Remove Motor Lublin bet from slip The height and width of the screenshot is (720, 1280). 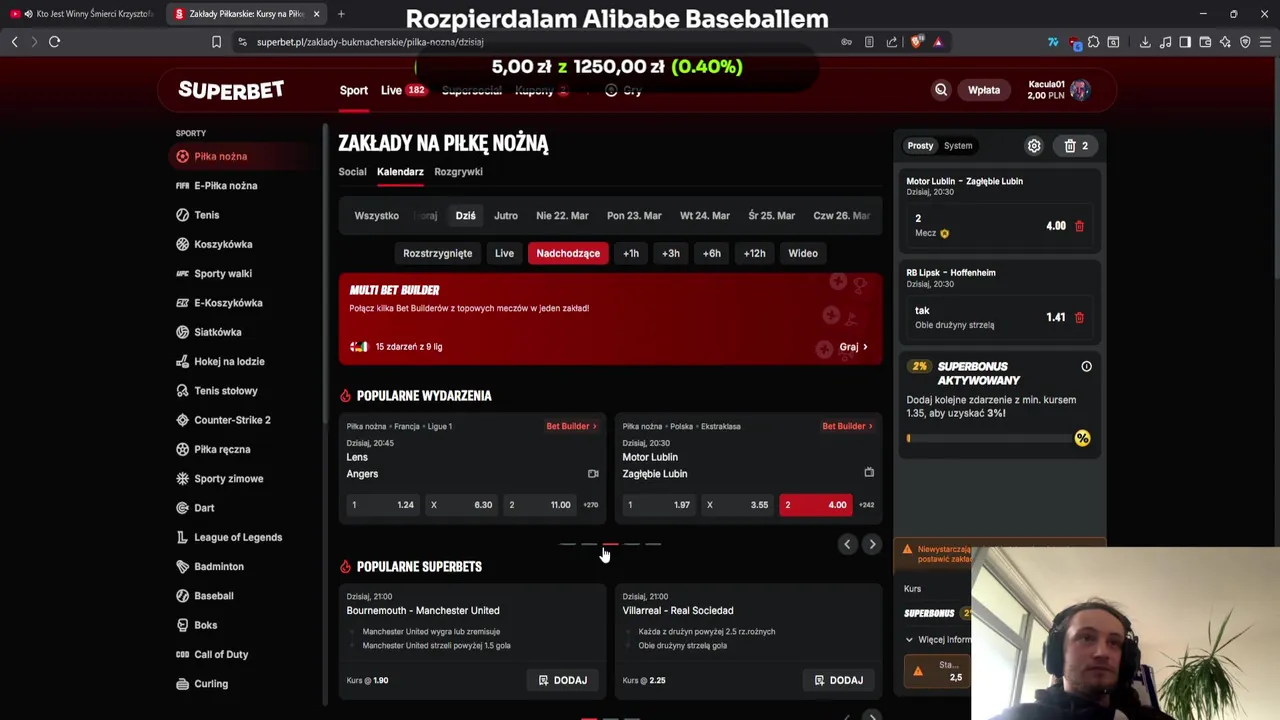coord(1079,226)
